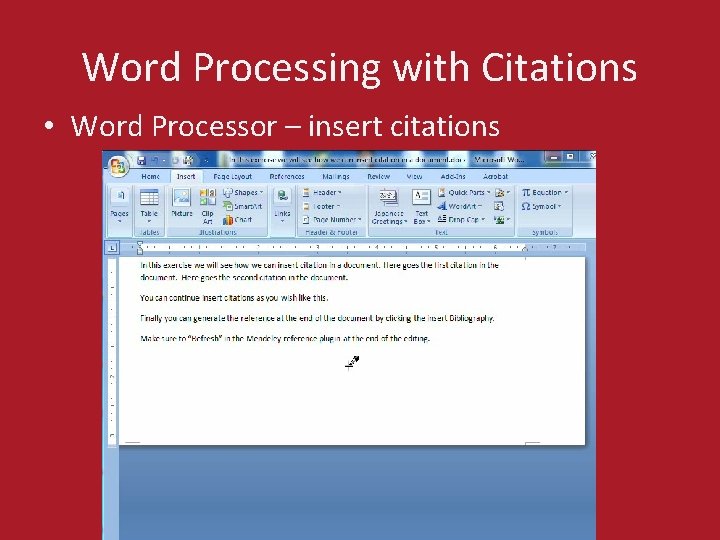Open the Acrobat tab
This screenshot has height=540, width=720.
coord(495,176)
